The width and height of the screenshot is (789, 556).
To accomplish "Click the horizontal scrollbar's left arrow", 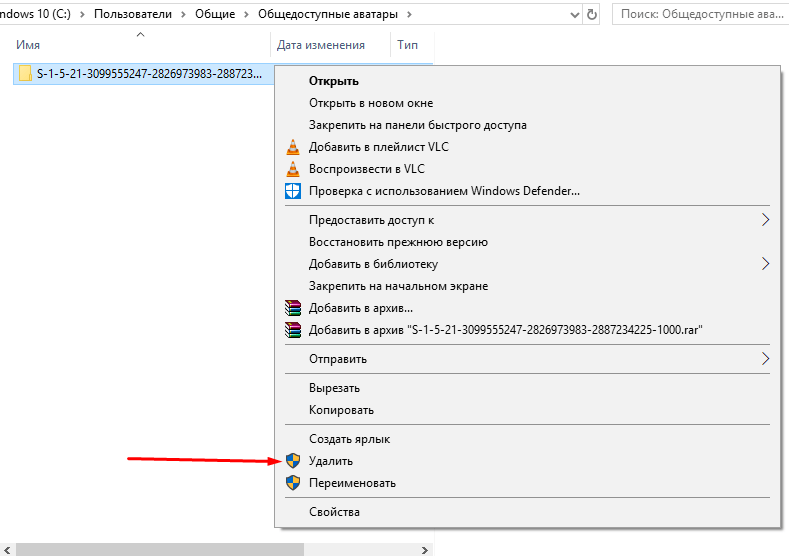I will click(7, 550).
